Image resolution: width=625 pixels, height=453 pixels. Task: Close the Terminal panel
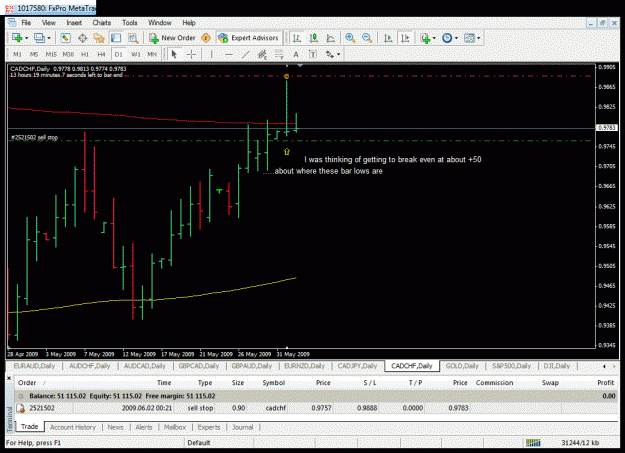coord(9,378)
